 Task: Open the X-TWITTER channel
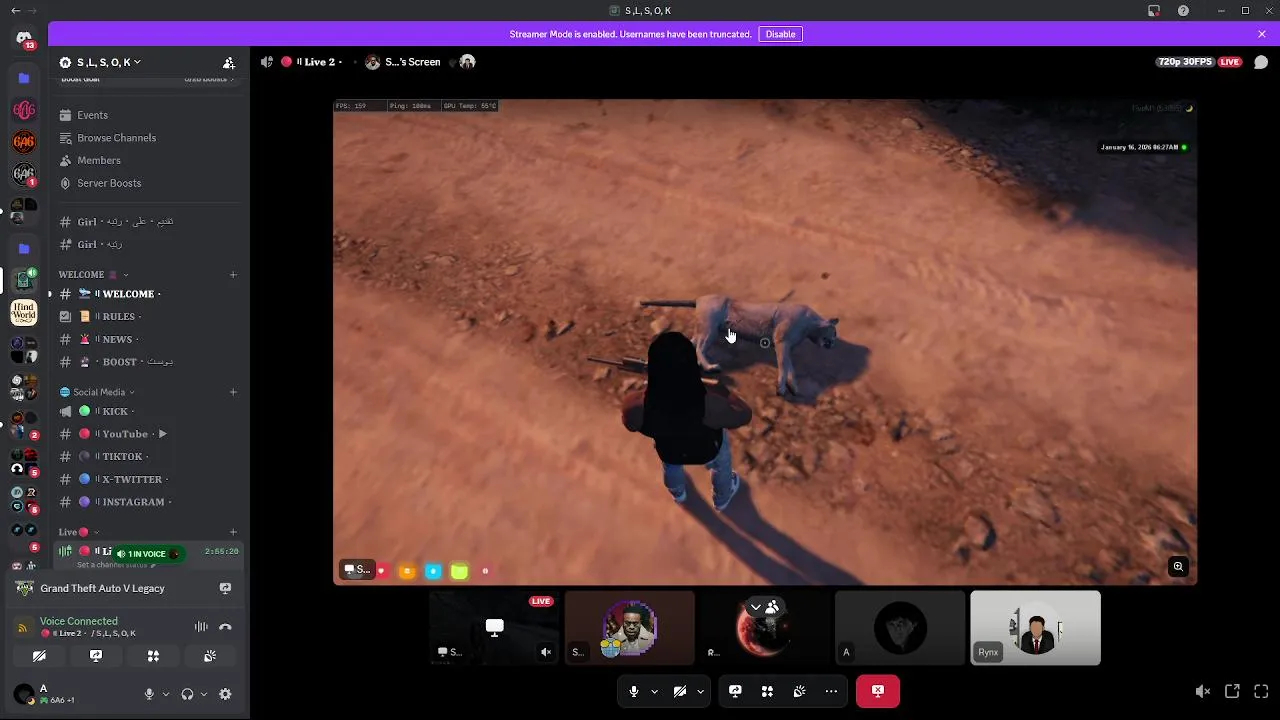tap(148, 479)
